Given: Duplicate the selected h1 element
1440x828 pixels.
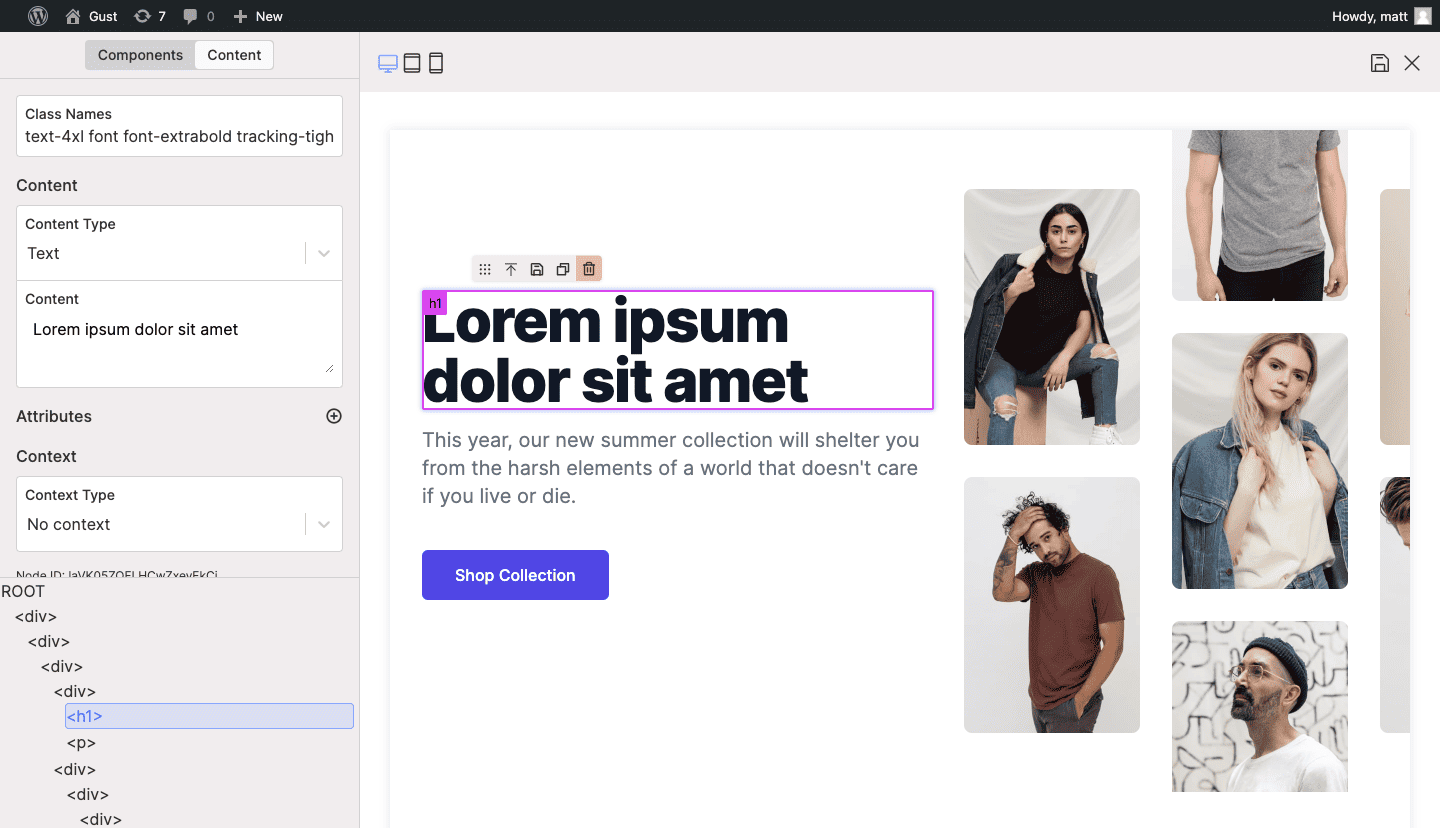Looking at the screenshot, I should pos(563,269).
